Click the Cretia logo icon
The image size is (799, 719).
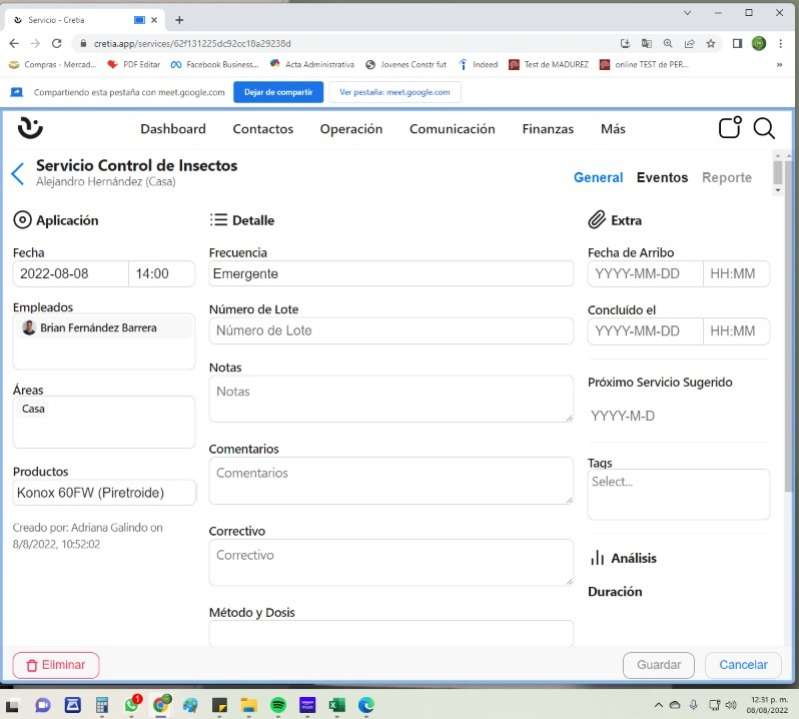click(x=30, y=128)
